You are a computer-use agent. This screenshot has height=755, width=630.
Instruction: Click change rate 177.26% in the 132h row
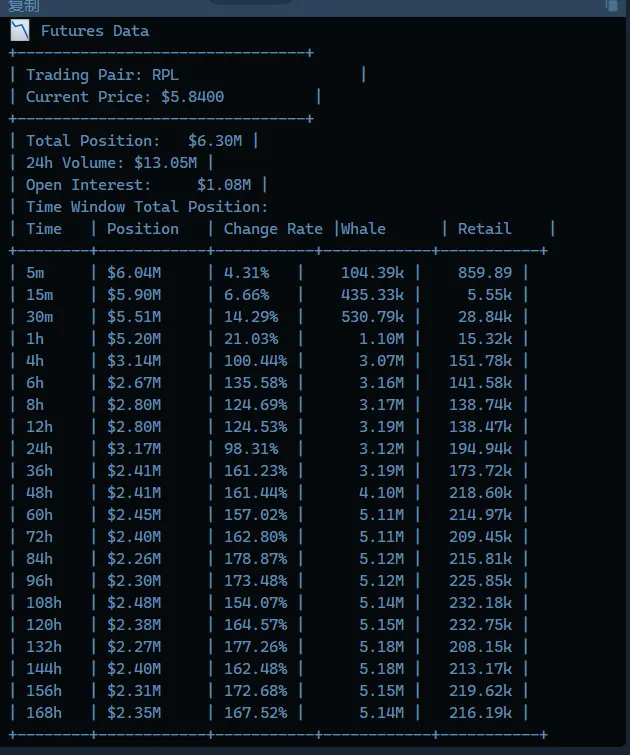tap(255, 647)
